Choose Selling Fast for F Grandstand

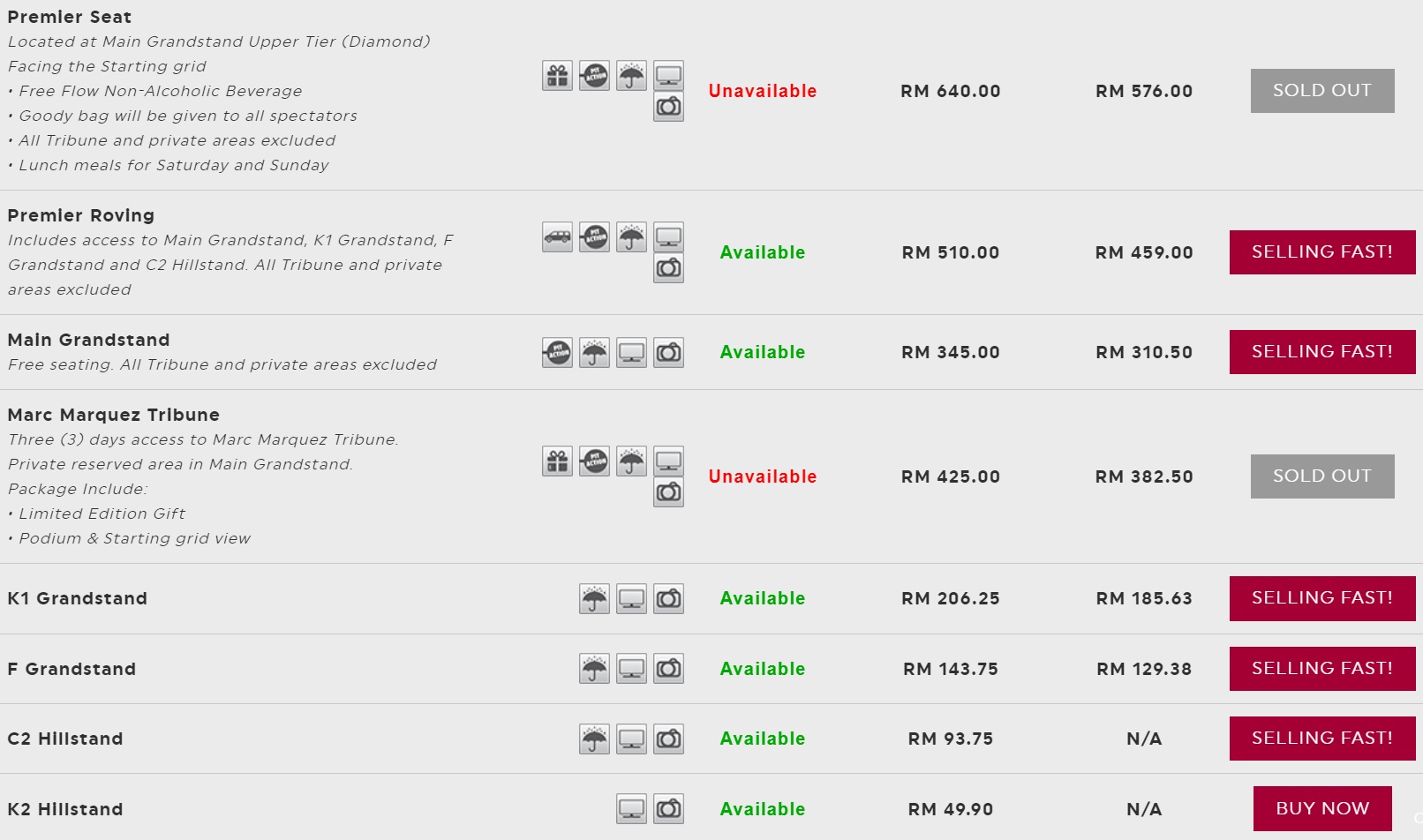[1321, 669]
